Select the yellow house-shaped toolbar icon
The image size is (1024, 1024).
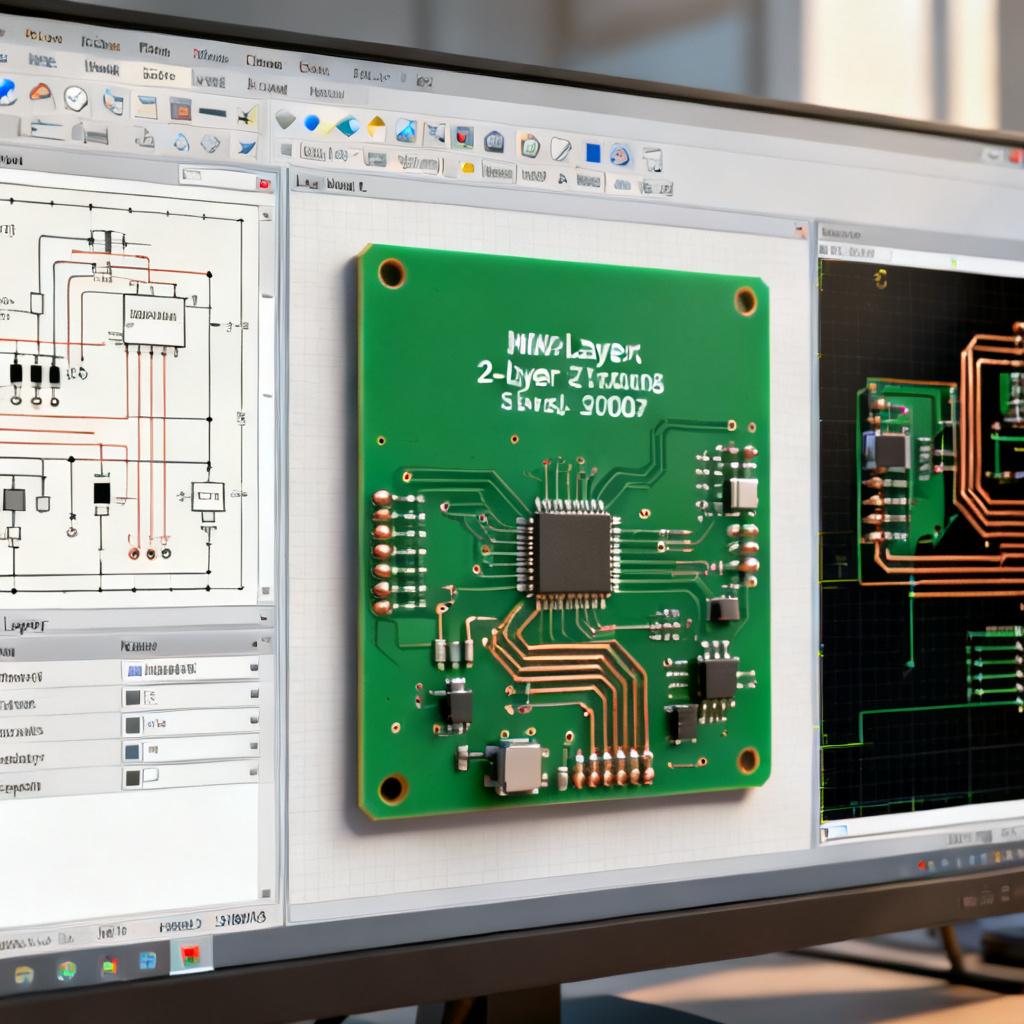click(x=376, y=128)
